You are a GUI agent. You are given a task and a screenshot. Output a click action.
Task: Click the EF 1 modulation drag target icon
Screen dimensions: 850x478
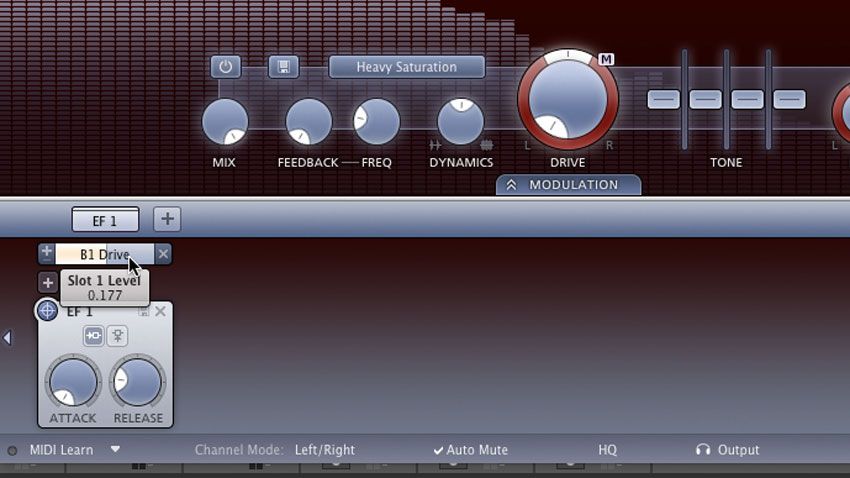coord(47,311)
